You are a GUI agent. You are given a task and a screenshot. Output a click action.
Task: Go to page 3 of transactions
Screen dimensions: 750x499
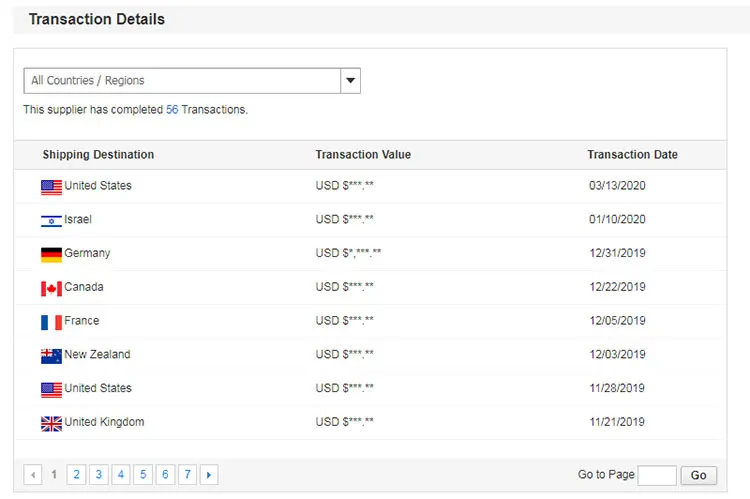pos(98,475)
